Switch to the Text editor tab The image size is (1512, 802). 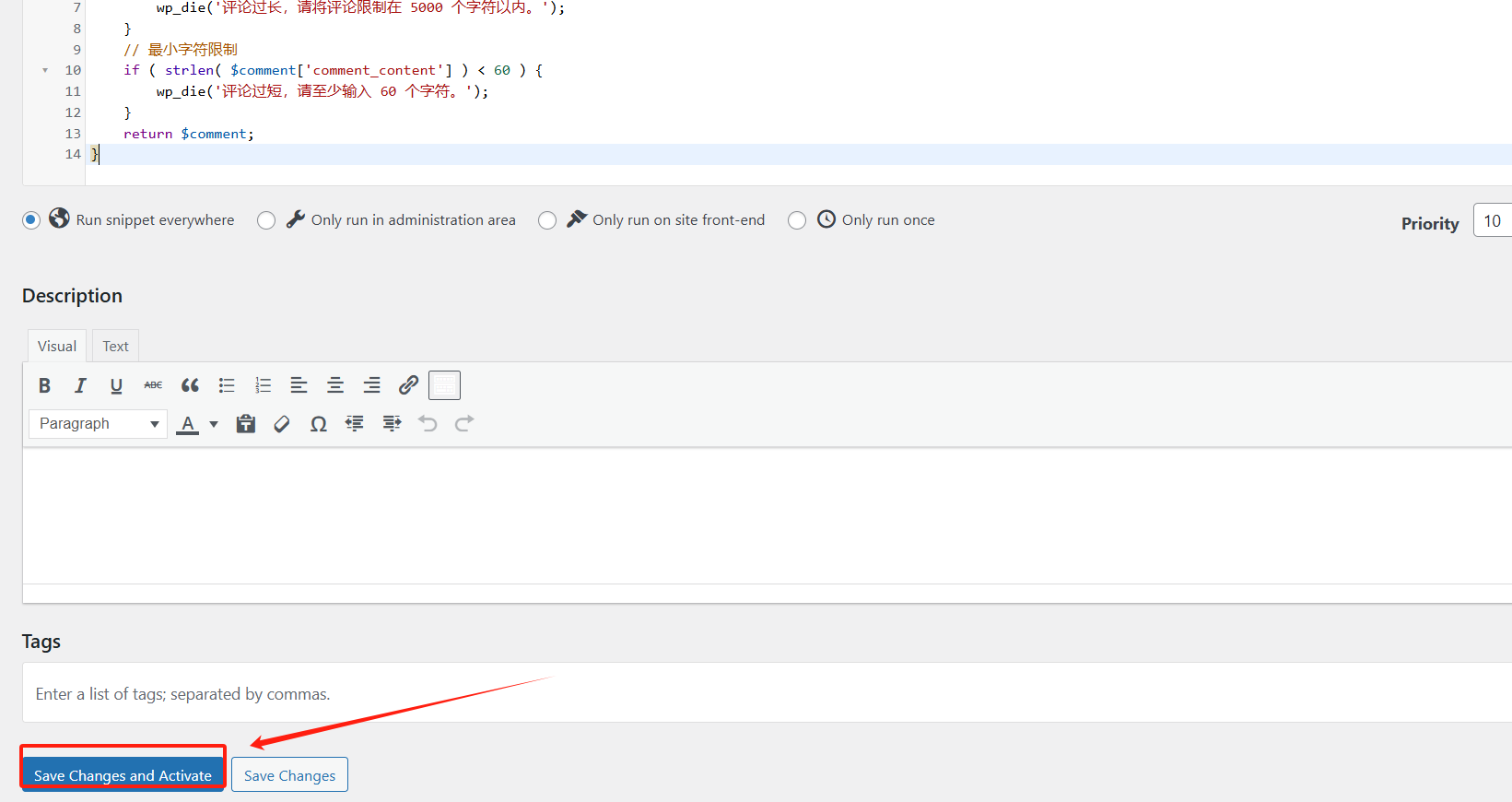pos(115,346)
